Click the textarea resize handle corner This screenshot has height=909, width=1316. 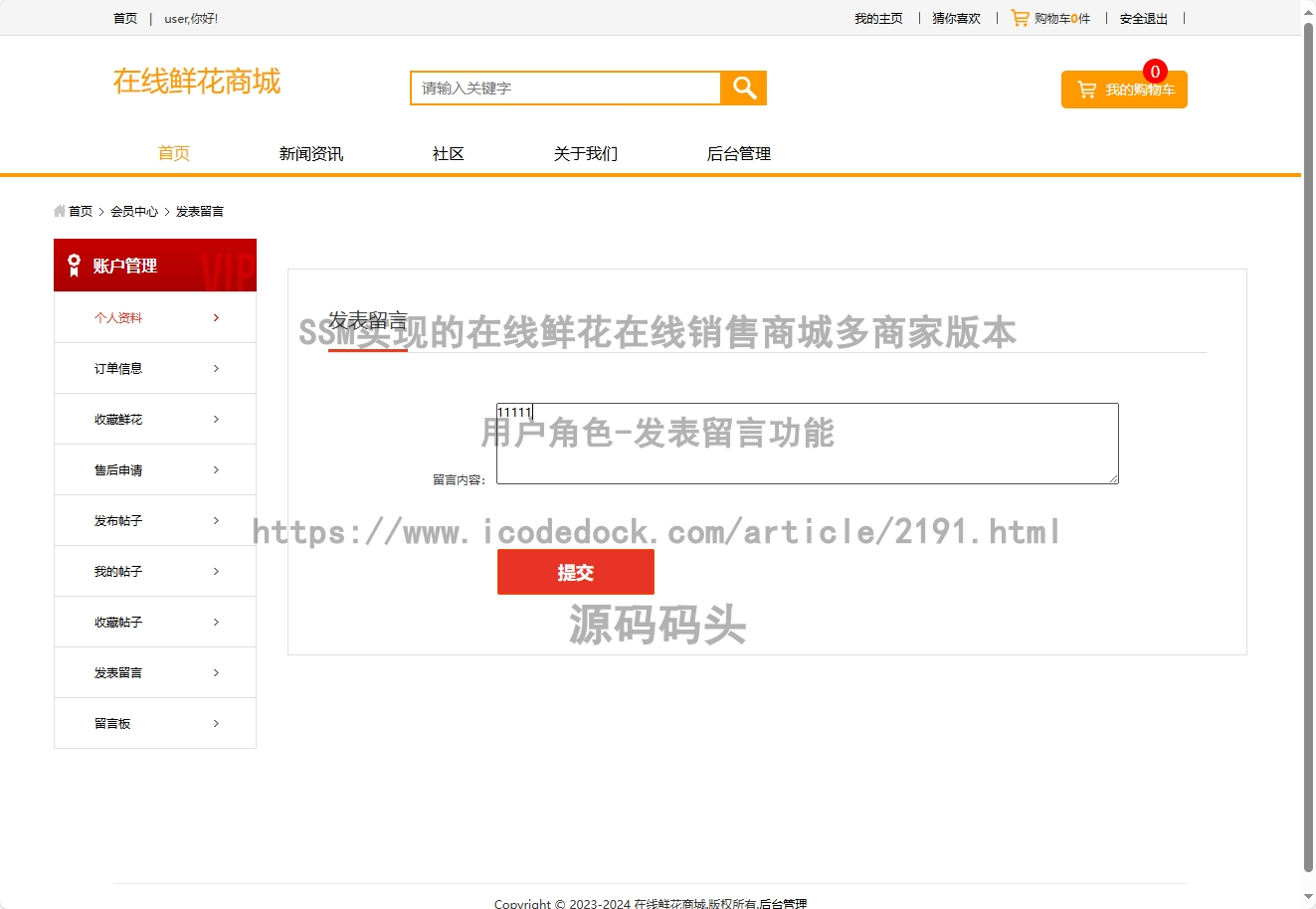click(x=1113, y=478)
